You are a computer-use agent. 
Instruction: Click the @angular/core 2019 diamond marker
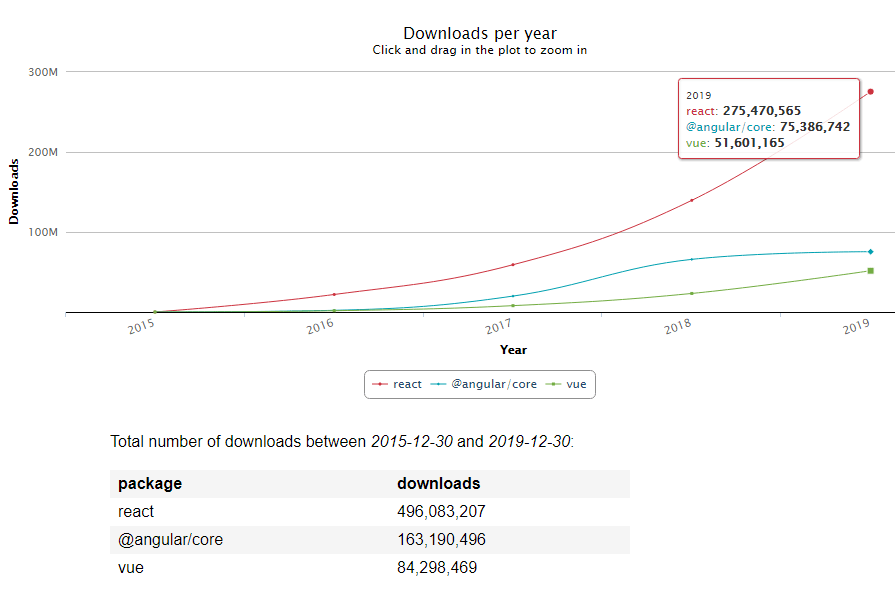point(870,252)
